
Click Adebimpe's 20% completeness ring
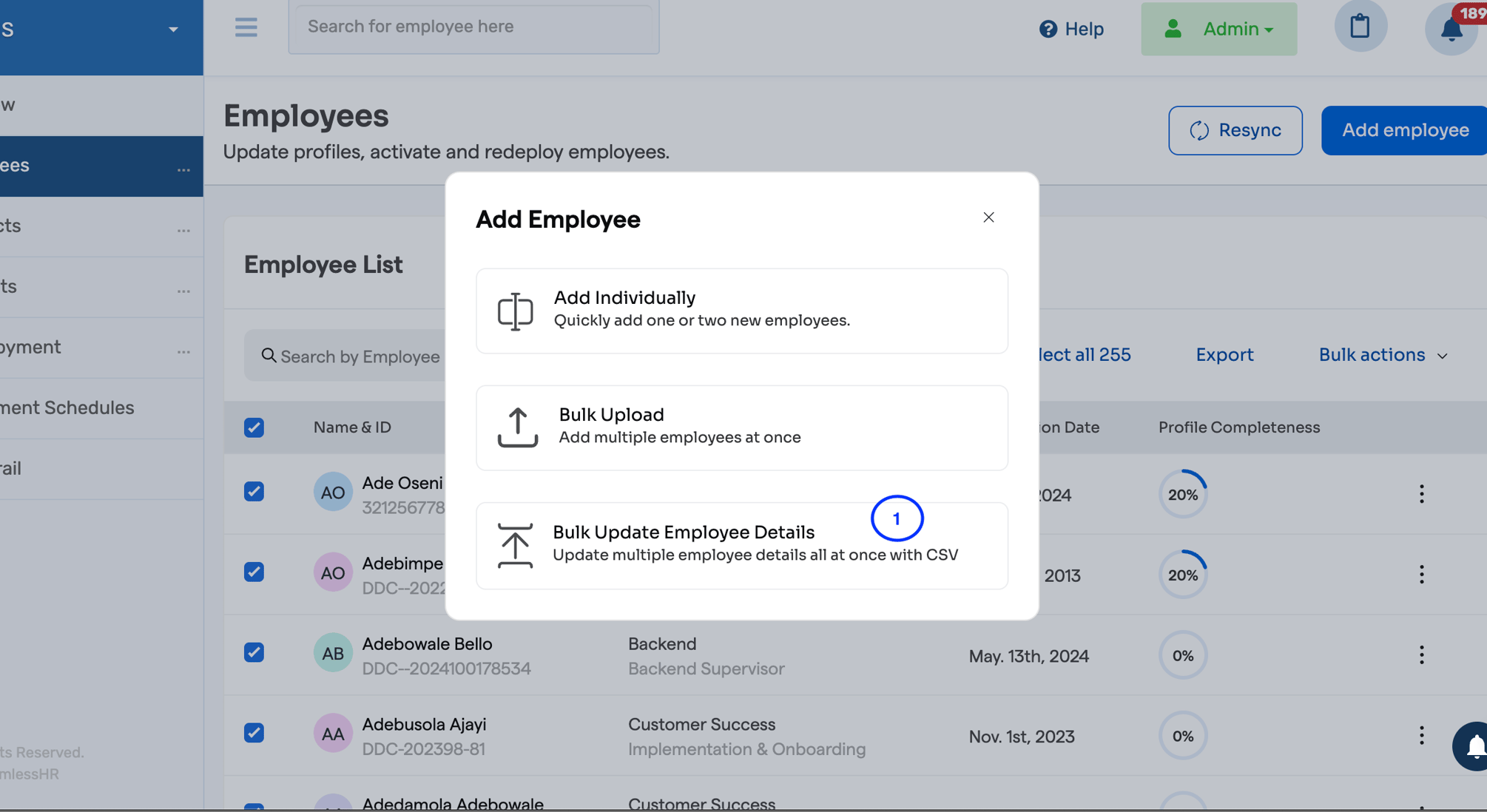[x=1182, y=575]
